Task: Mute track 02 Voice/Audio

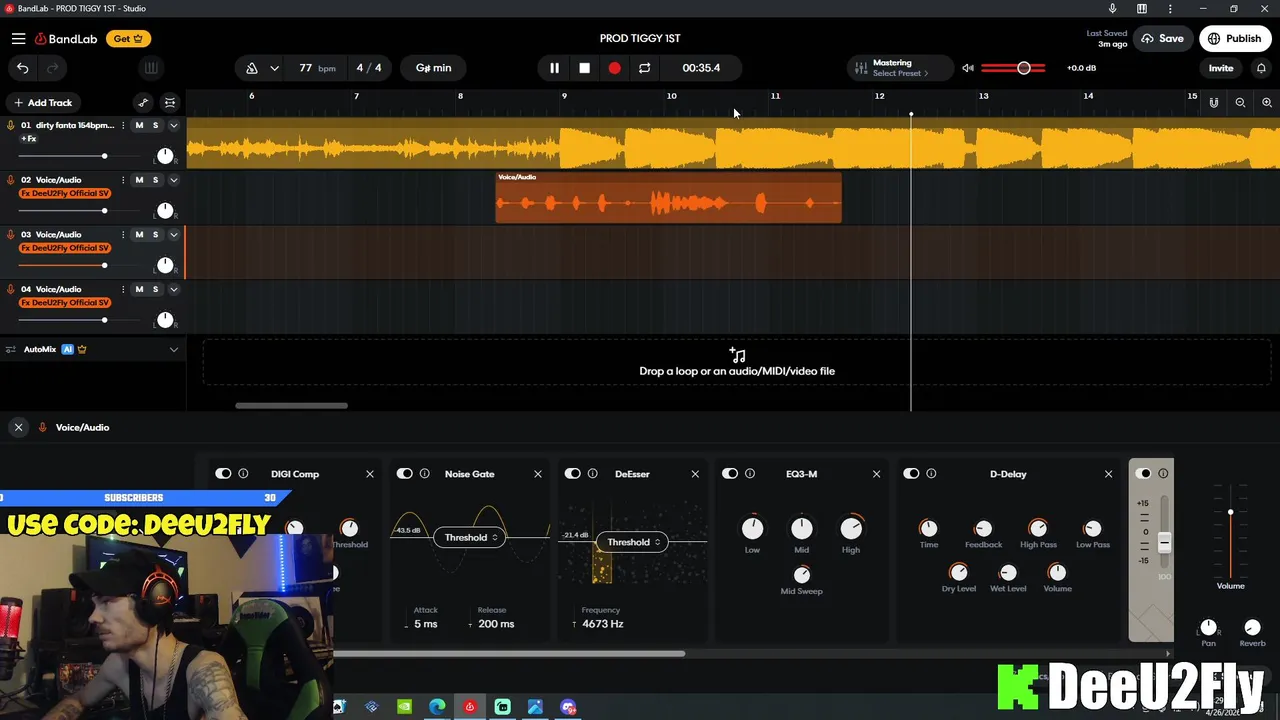Action: pyautogui.click(x=139, y=180)
